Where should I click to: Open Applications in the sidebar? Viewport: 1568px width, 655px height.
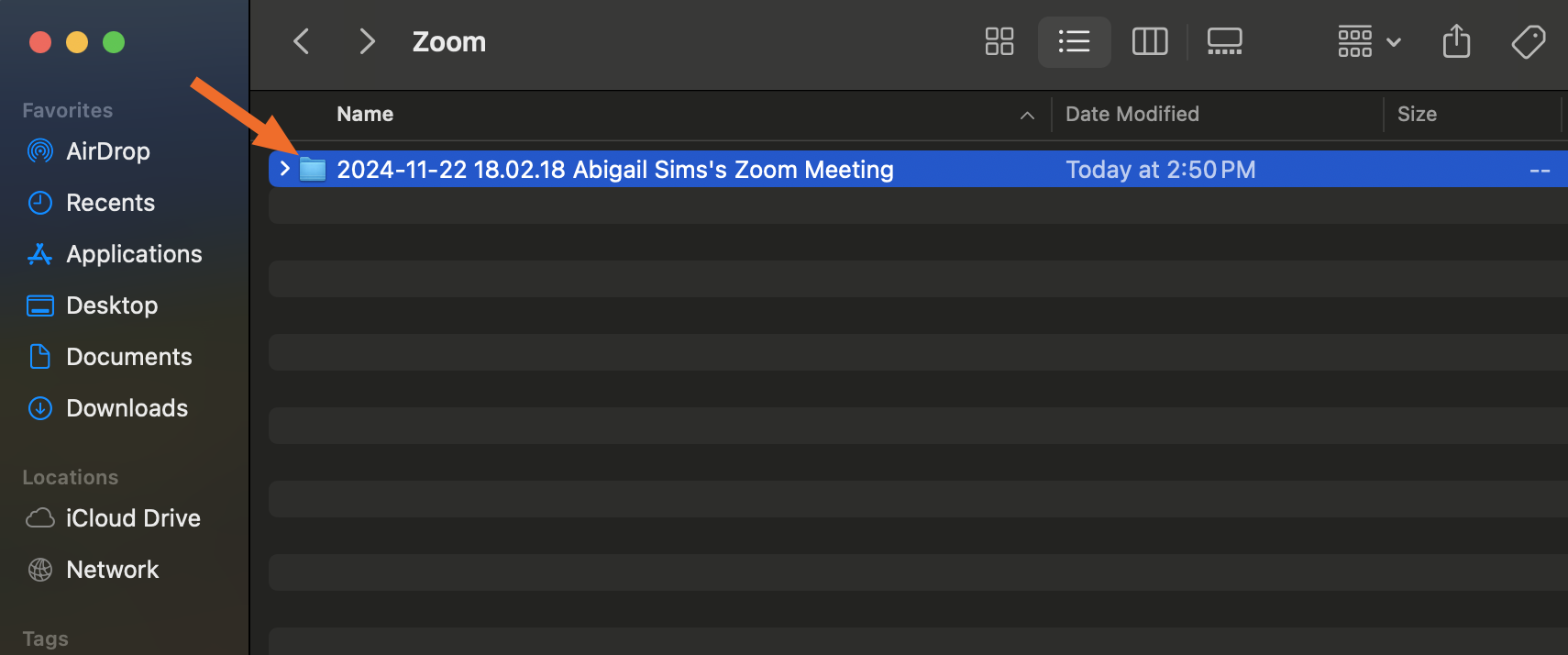(x=134, y=254)
